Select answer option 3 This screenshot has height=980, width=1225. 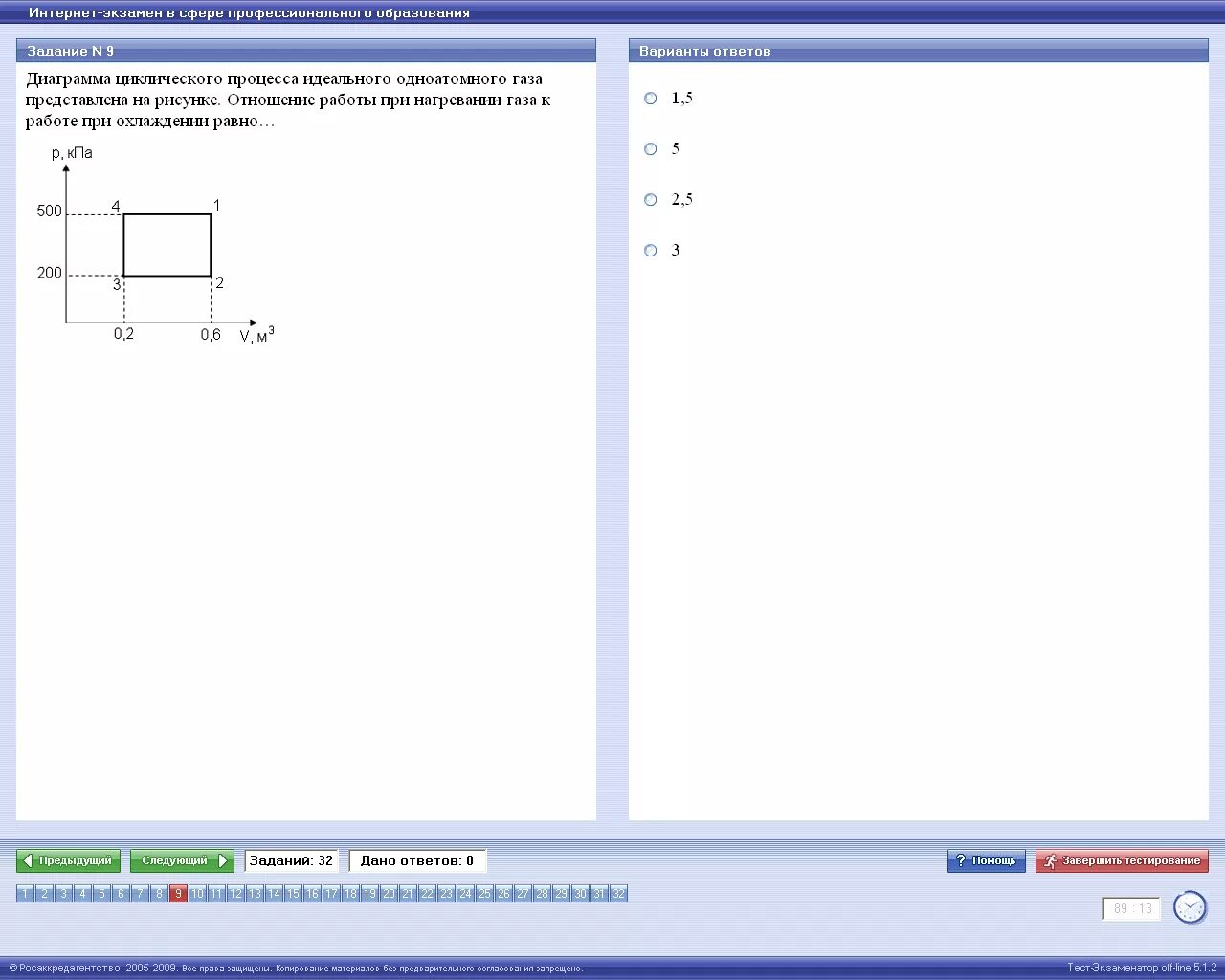(x=651, y=251)
